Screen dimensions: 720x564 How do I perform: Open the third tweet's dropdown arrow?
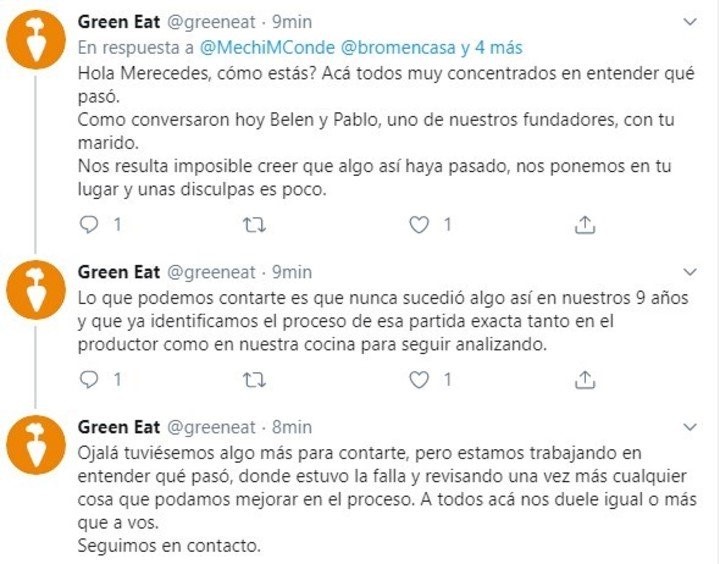tap(690, 426)
